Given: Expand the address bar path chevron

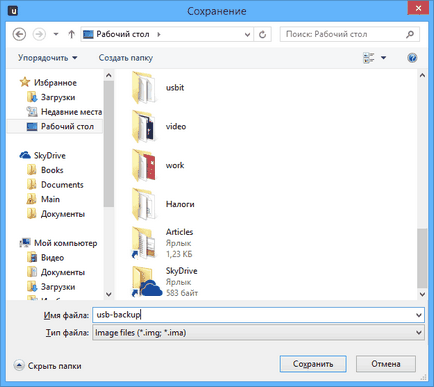Looking at the screenshot, I should click(159, 34).
